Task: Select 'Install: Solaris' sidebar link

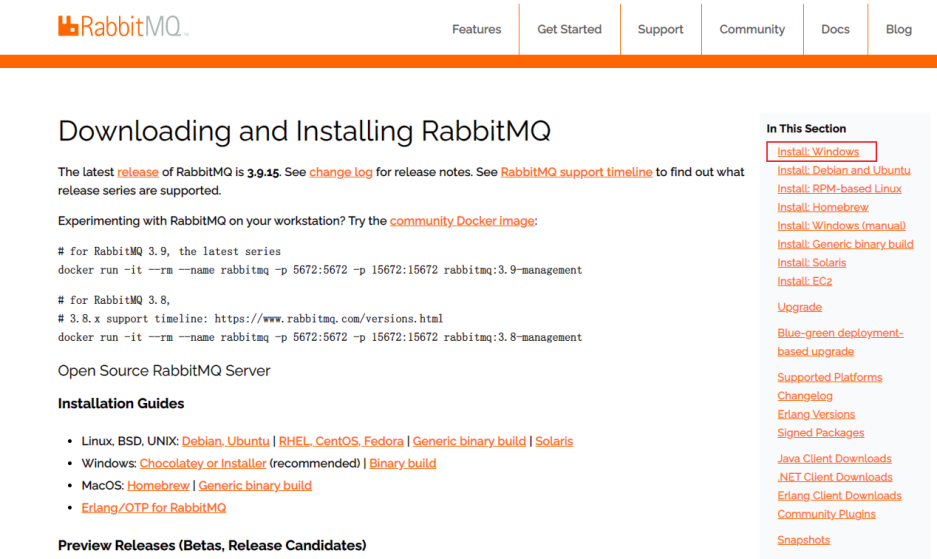Action: tap(811, 263)
